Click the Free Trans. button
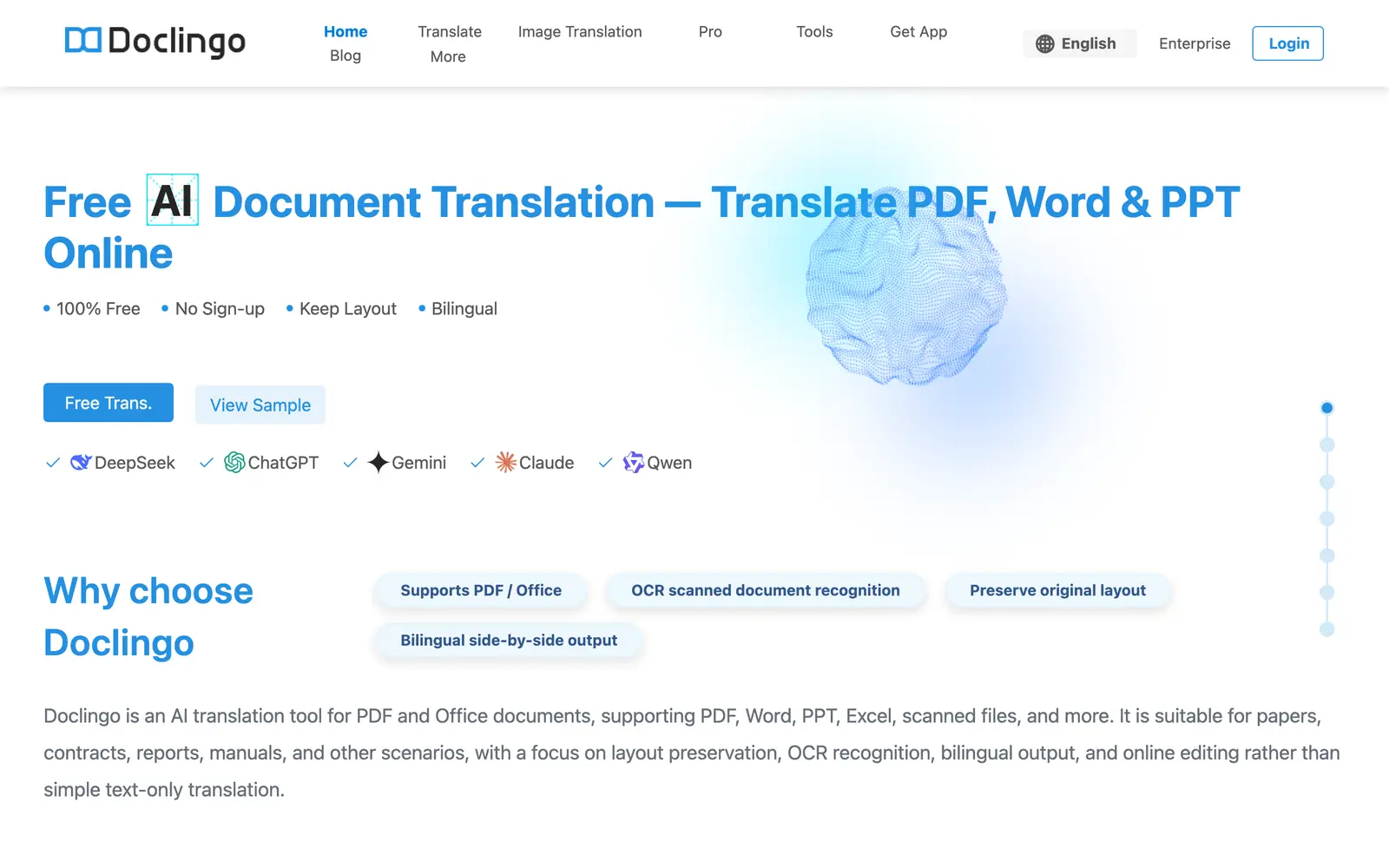The width and height of the screenshot is (1389, 868). click(109, 403)
